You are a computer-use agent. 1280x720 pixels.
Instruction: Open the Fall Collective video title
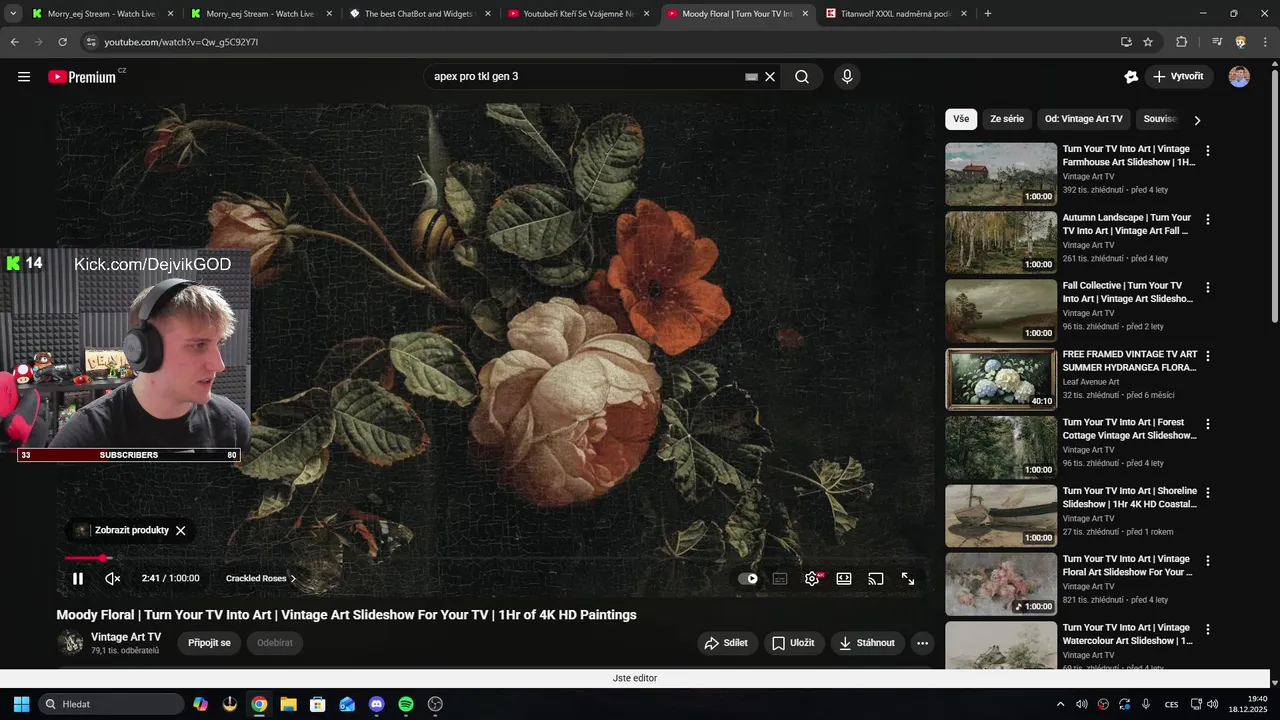point(1128,292)
